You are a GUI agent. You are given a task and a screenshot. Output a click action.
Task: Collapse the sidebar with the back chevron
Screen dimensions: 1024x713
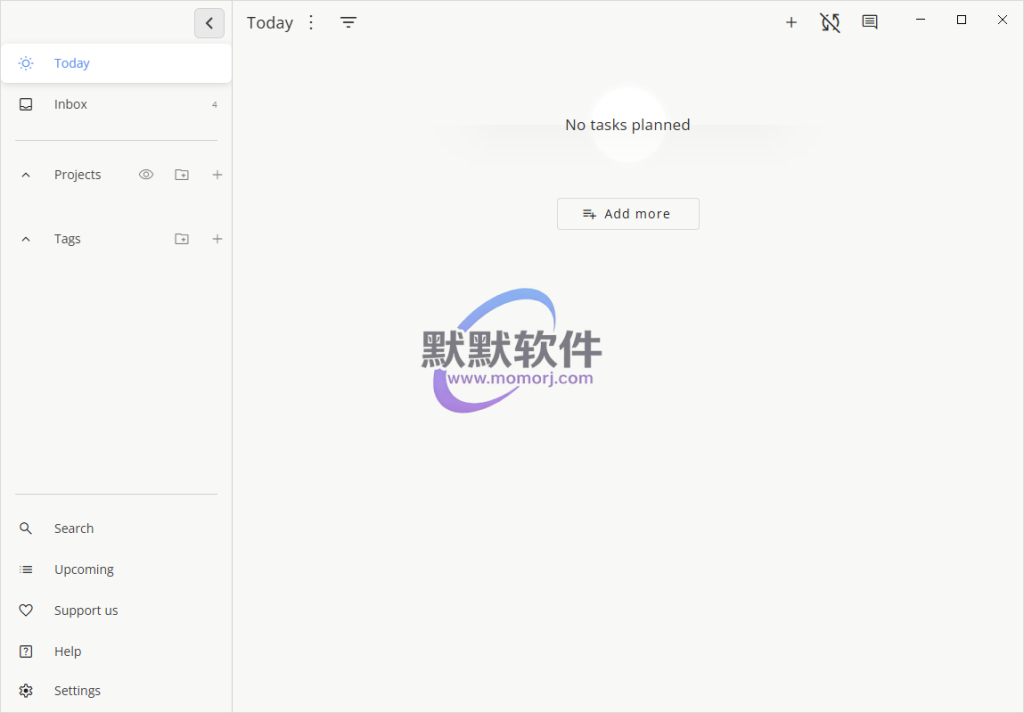209,23
